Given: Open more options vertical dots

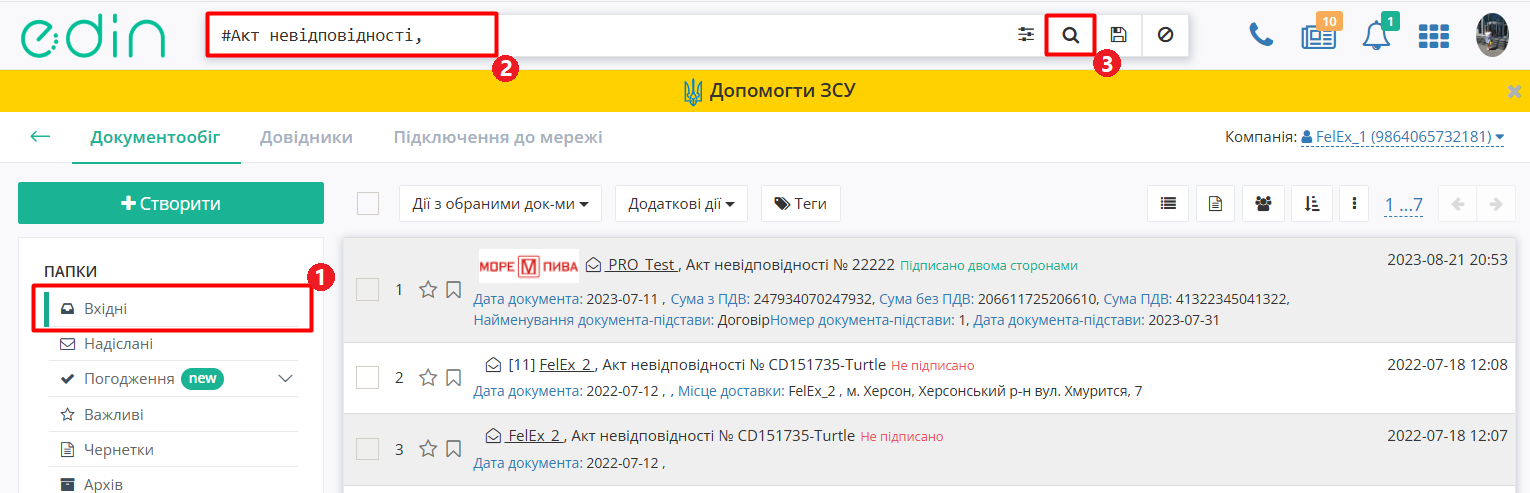Looking at the screenshot, I should point(1354,203).
